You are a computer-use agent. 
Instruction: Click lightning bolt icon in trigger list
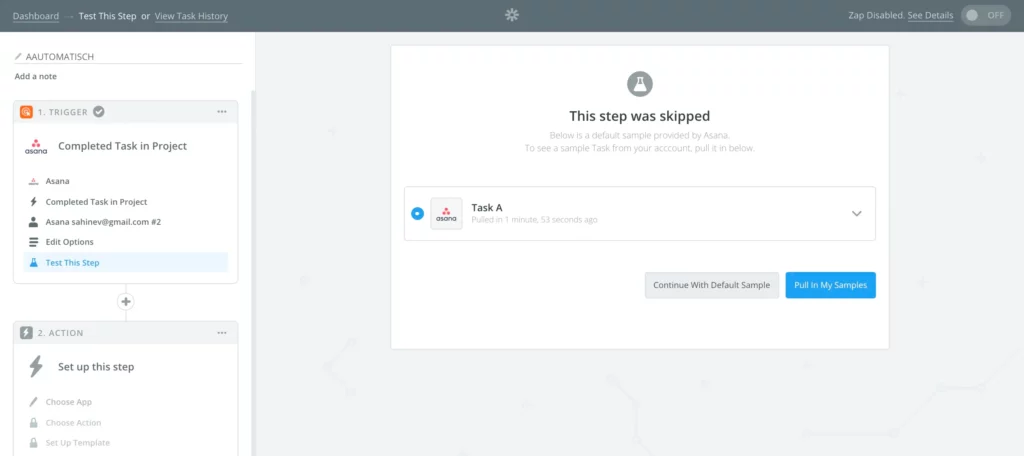[33, 202]
